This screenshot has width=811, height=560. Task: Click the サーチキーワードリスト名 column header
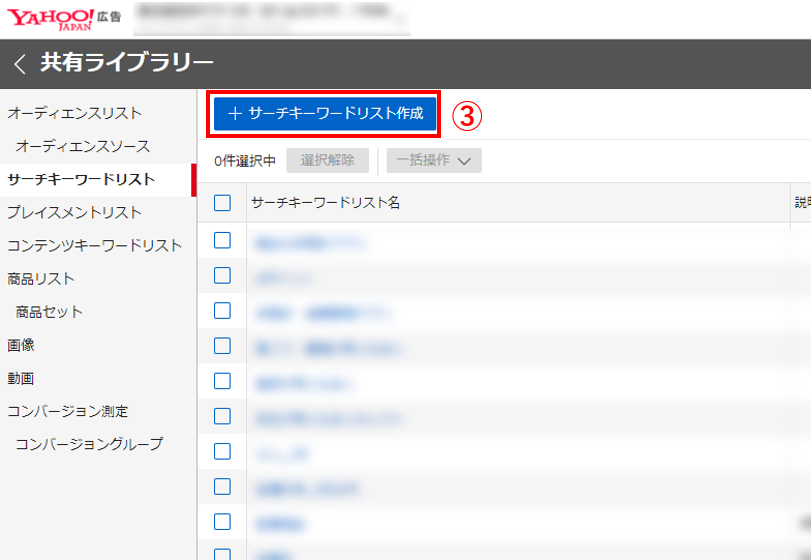tap(326, 203)
